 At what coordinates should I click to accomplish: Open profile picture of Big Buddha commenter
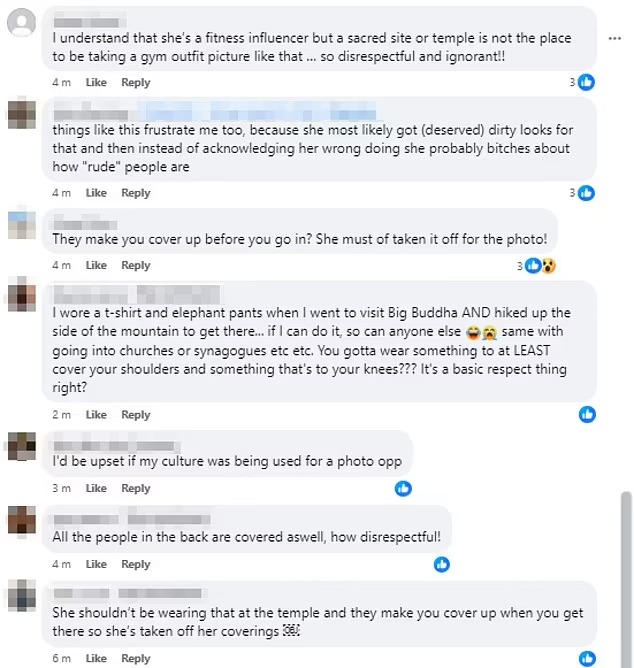click(x=22, y=298)
